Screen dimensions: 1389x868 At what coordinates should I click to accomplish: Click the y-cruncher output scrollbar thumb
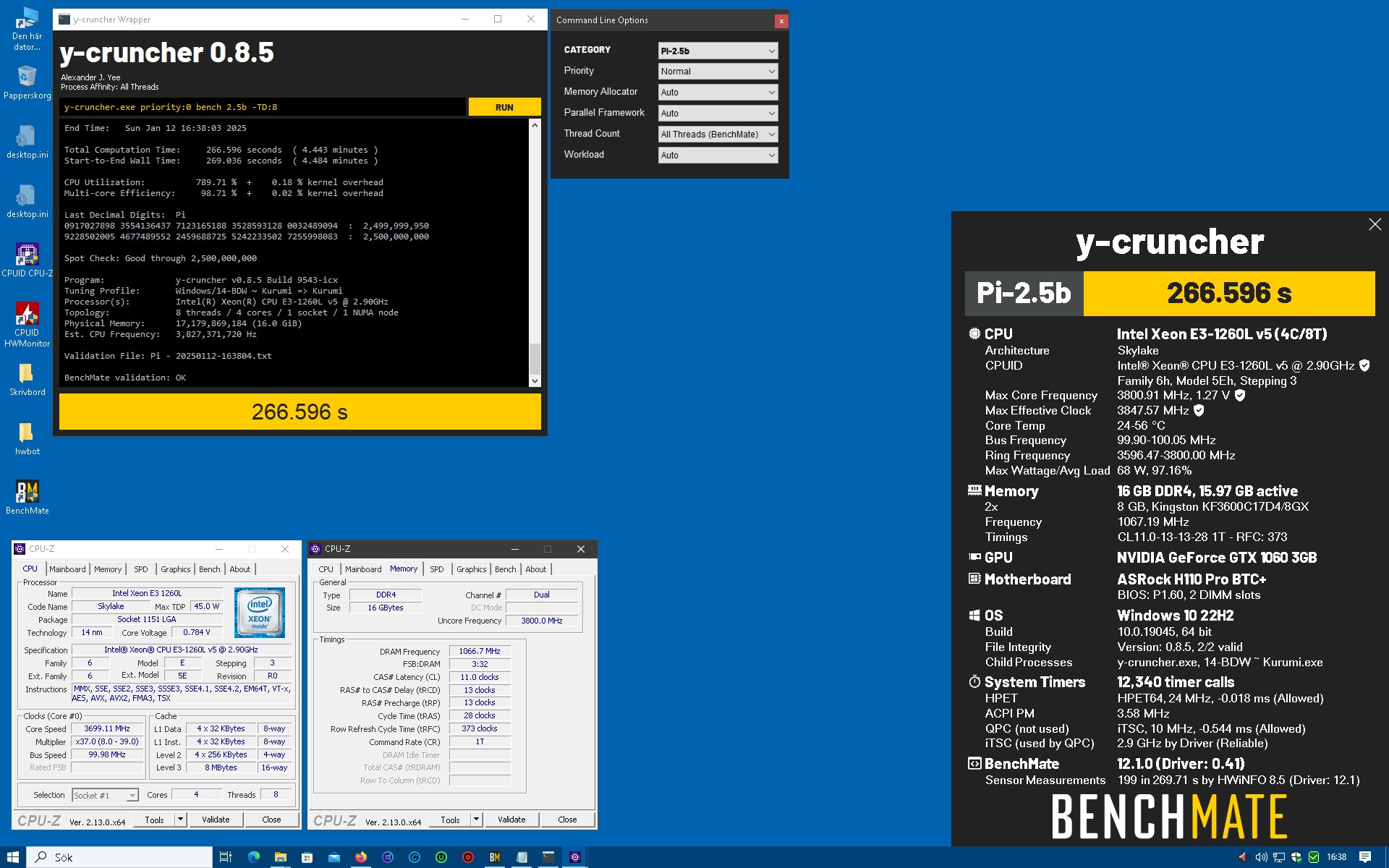coord(535,359)
